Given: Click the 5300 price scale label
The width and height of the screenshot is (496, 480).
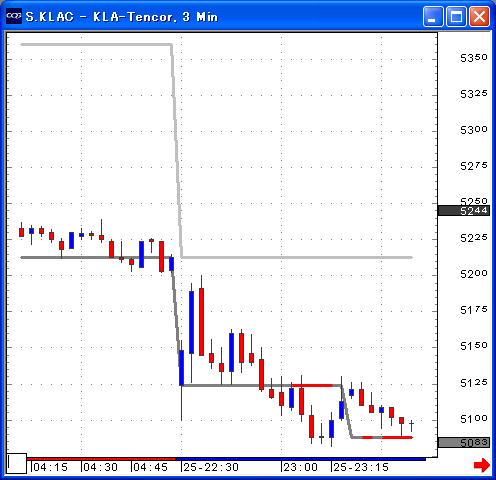Looking at the screenshot, I should point(474,130).
